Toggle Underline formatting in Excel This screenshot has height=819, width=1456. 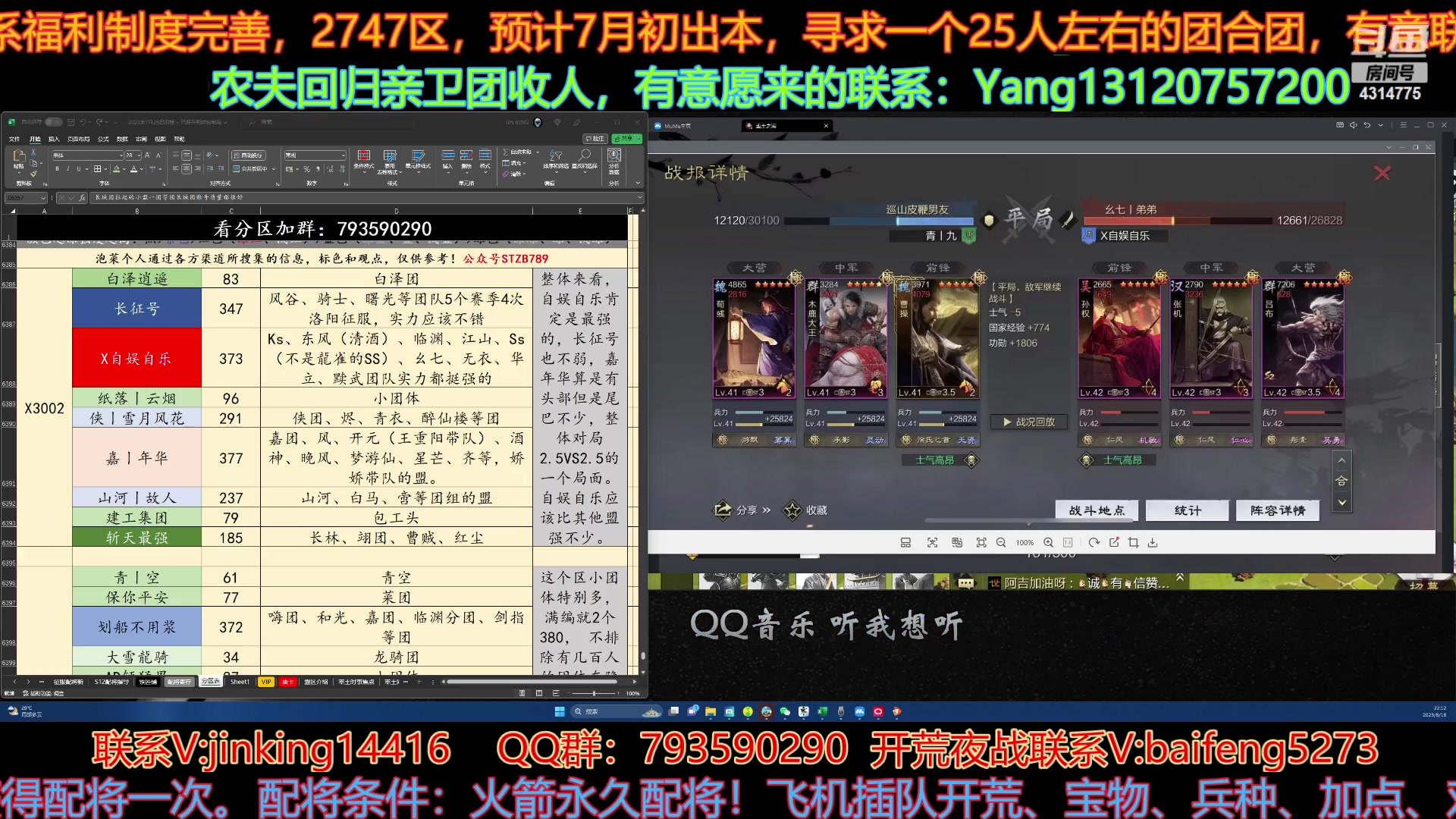point(79,168)
